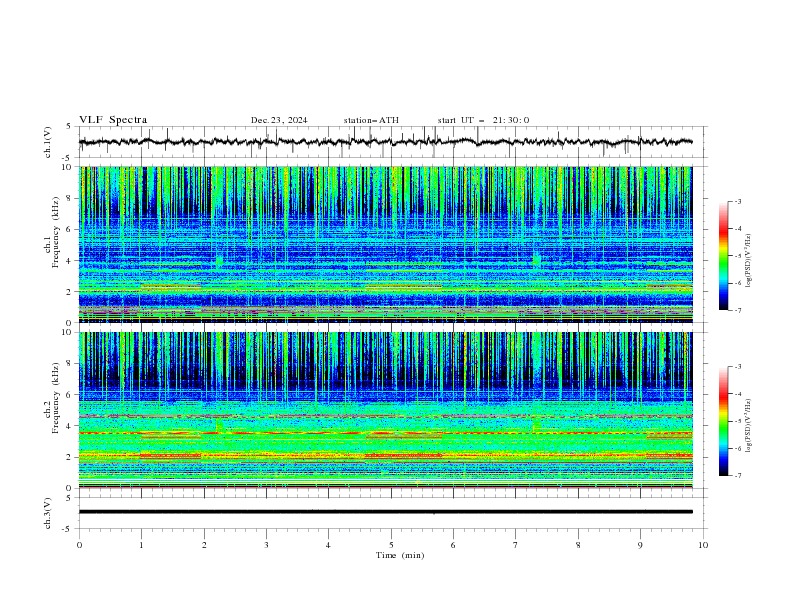
Task: Click the ch.1 spectrogram color scale bar
Action: tap(724, 256)
